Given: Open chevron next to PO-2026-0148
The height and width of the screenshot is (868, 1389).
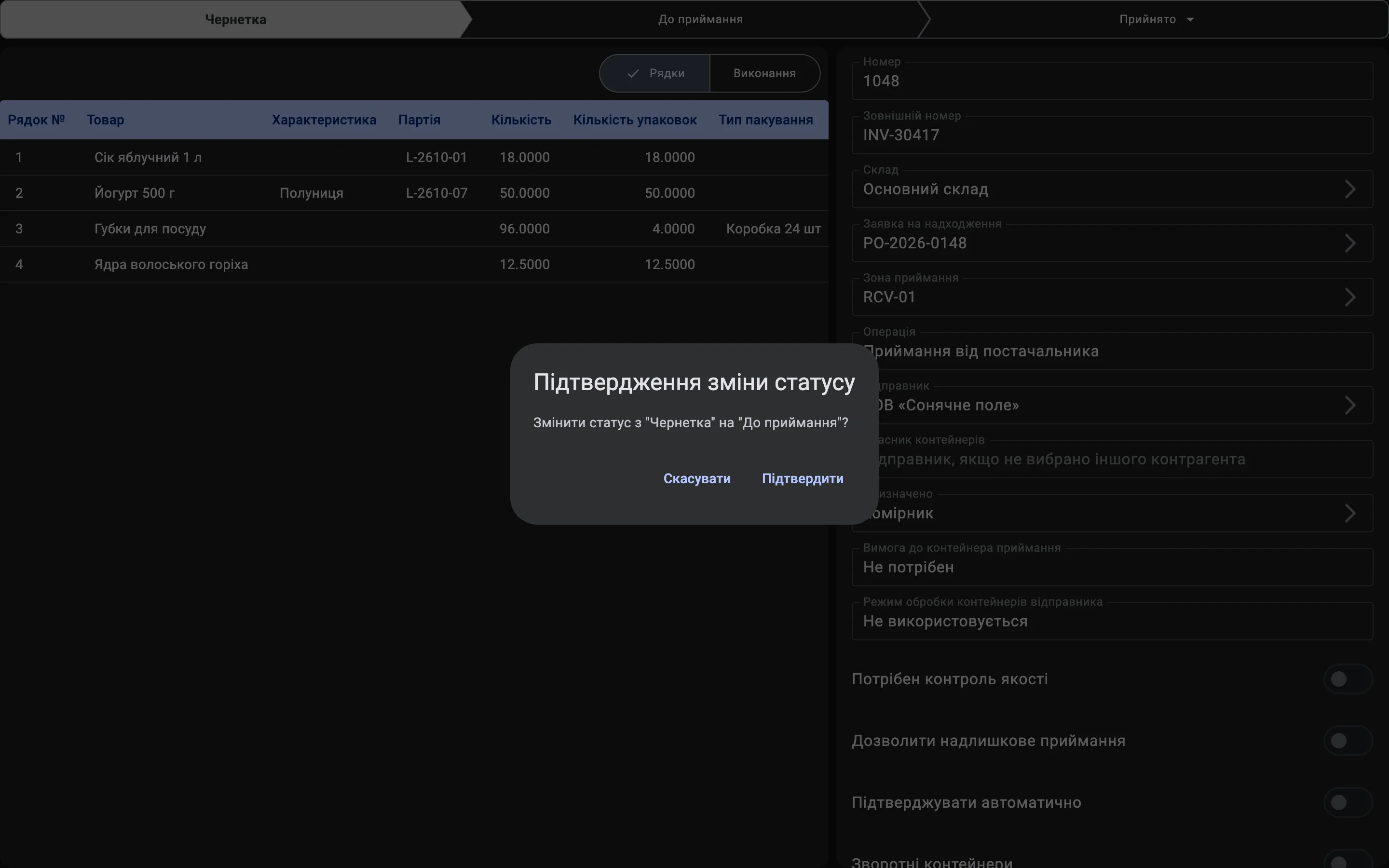Looking at the screenshot, I should [1350, 244].
